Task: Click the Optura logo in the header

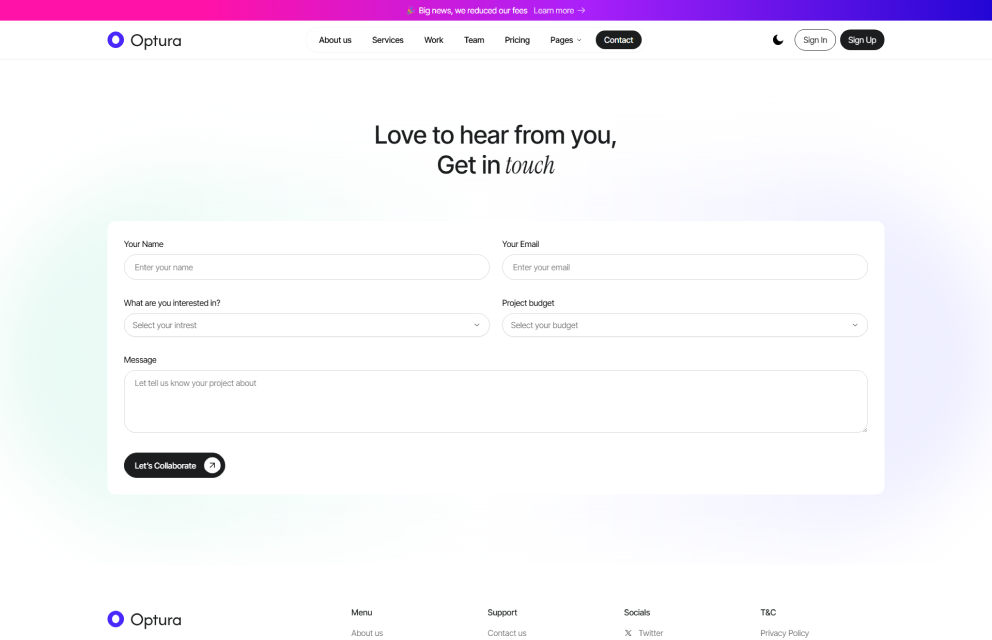Action: [144, 40]
